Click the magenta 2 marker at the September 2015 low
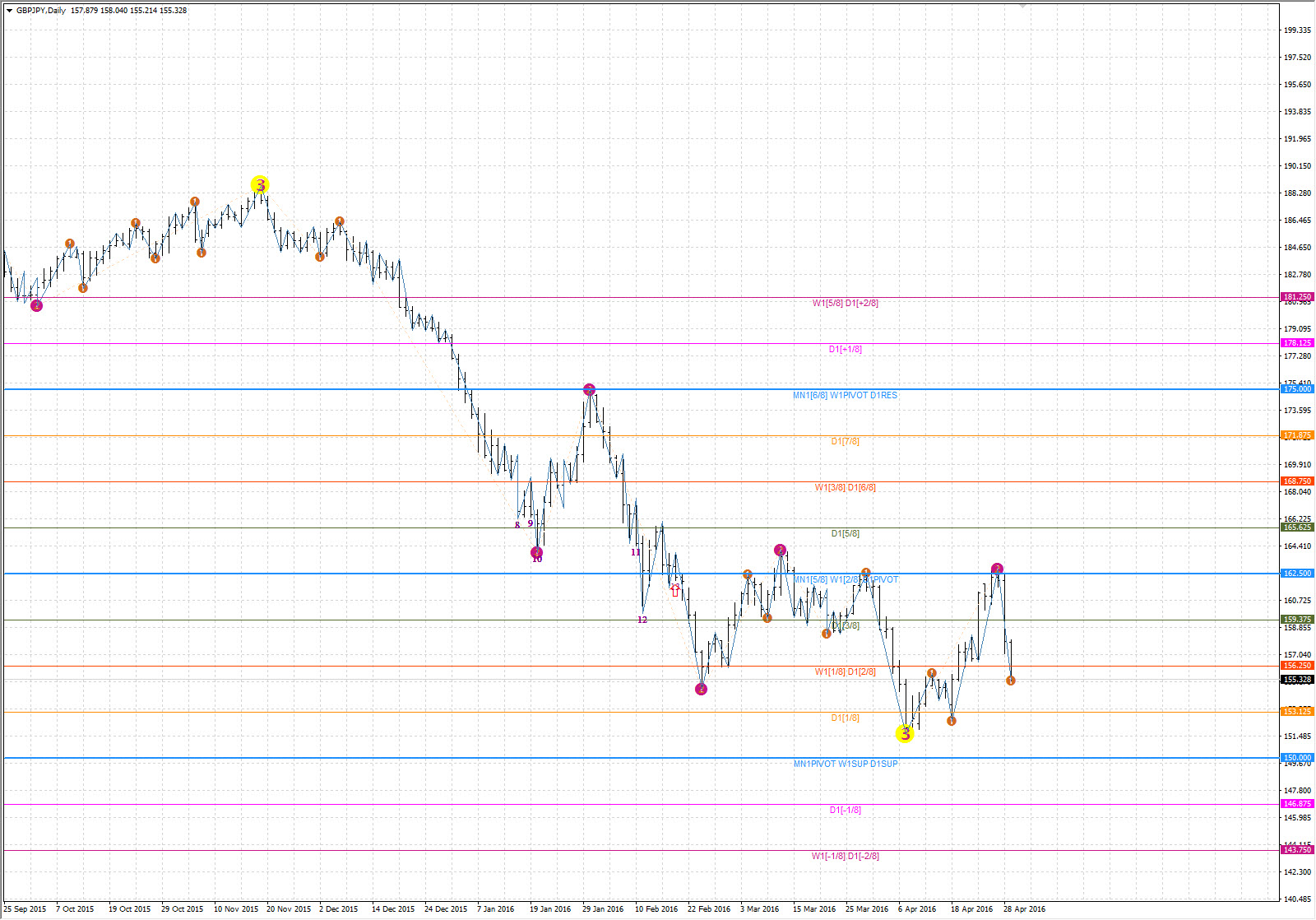 coord(36,306)
